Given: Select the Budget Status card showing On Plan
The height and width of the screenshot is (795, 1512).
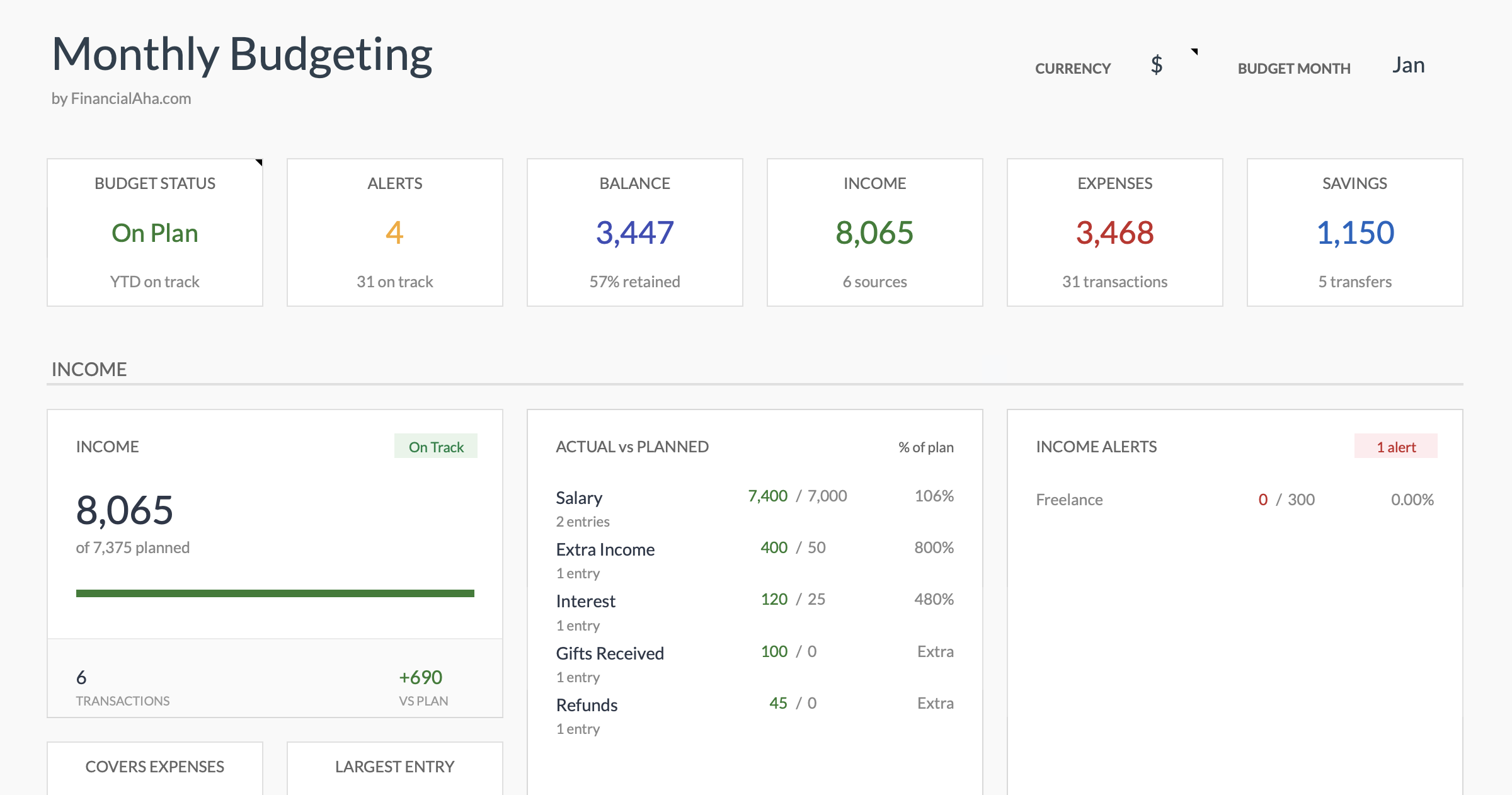Looking at the screenshot, I should pyautogui.click(x=154, y=232).
